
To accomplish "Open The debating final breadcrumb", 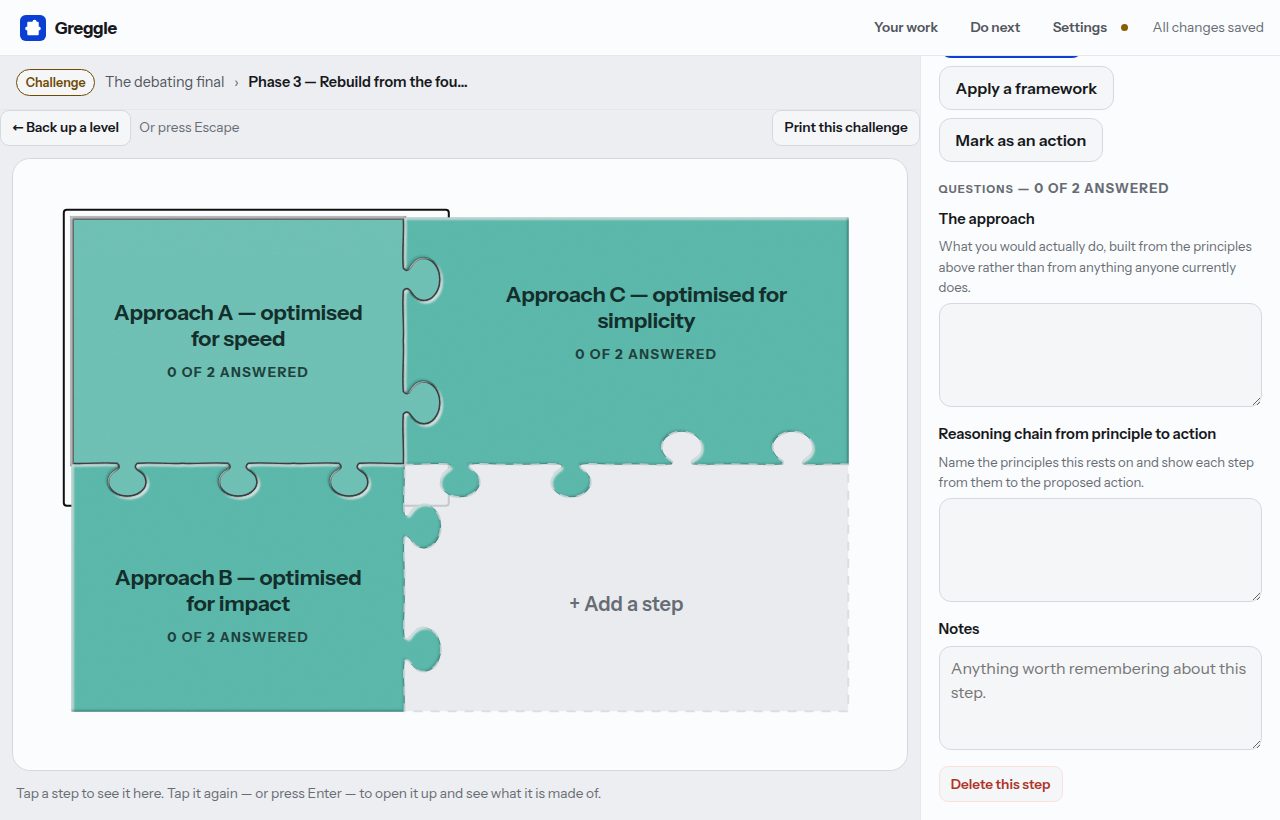I will (165, 82).
